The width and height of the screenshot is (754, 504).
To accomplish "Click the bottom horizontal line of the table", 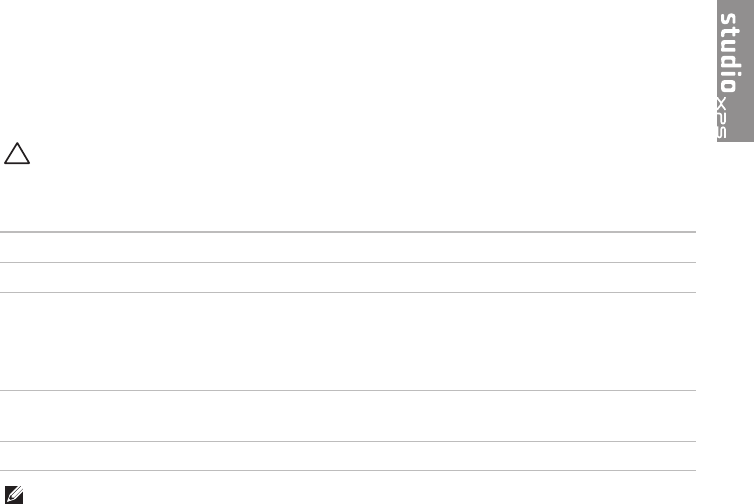I will (348, 471).
